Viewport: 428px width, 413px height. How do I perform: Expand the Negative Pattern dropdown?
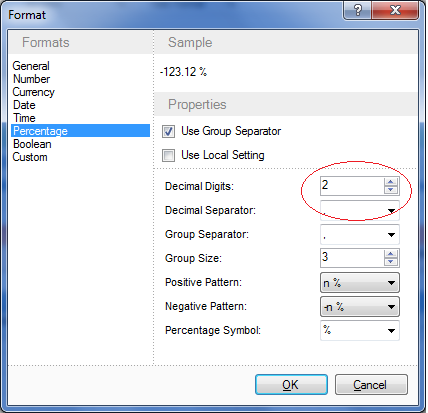(360, 307)
